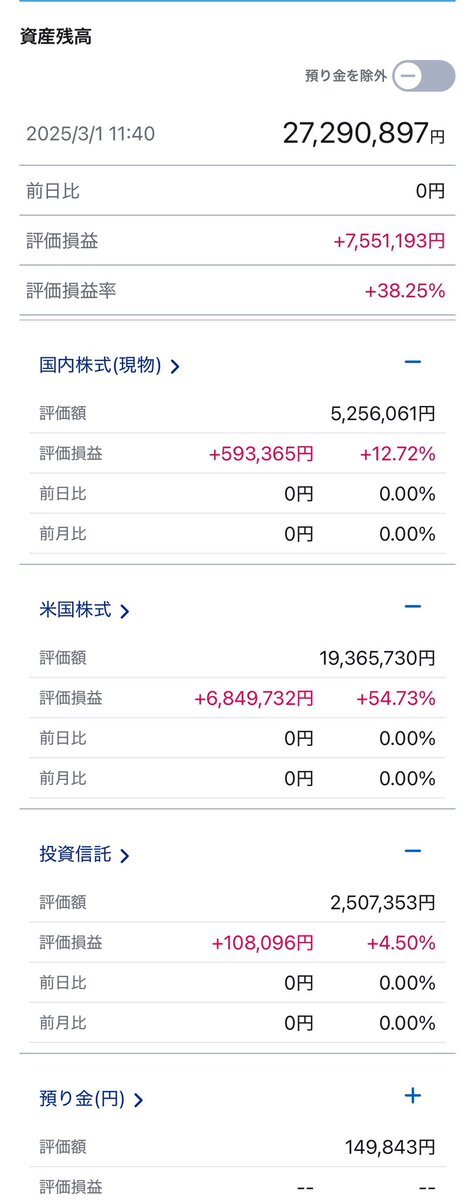This screenshot has width=475, height=1200.
Task: Select the total balance 27,290,897円
Action: click(x=364, y=134)
